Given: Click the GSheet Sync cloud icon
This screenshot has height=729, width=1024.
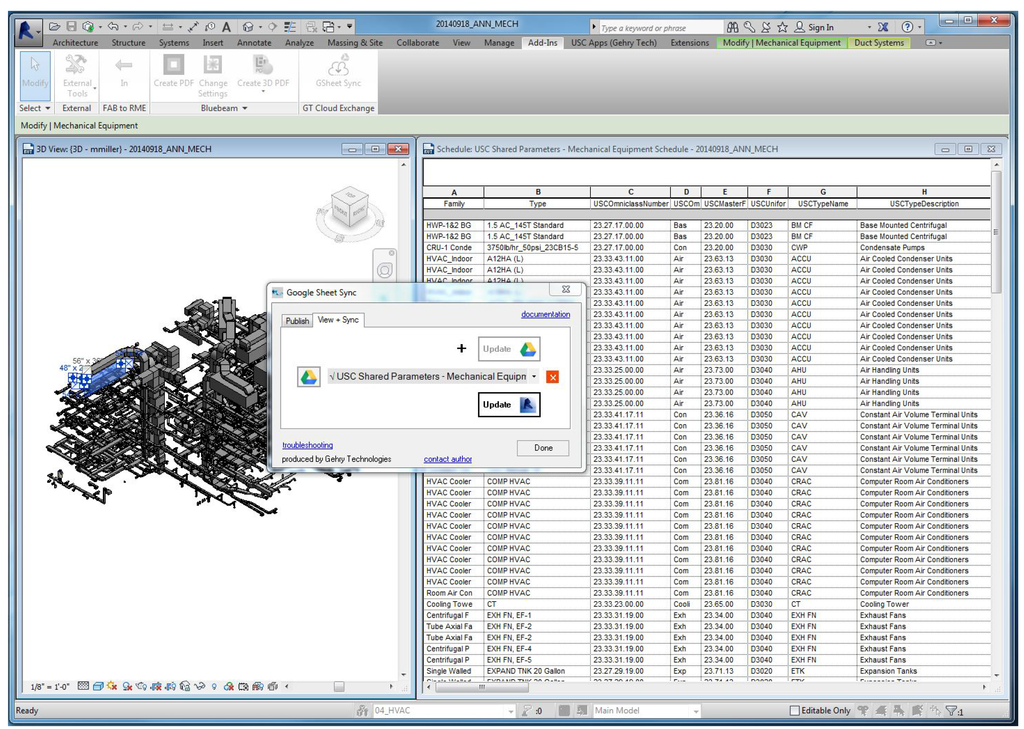Looking at the screenshot, I should click(338, 66).
